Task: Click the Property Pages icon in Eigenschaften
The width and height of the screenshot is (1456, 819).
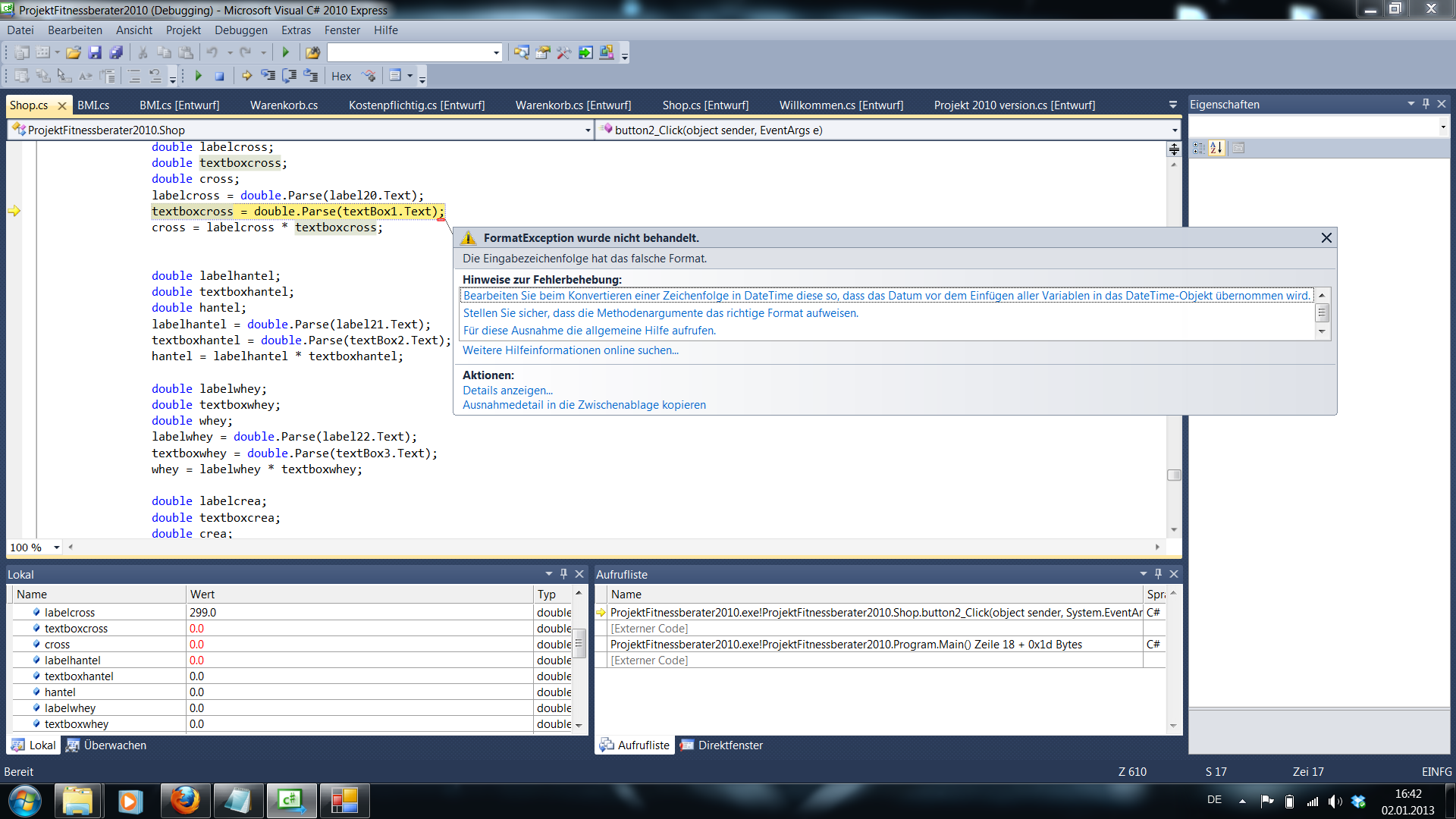Action: pyautogui.click(x=1238, y=148)
